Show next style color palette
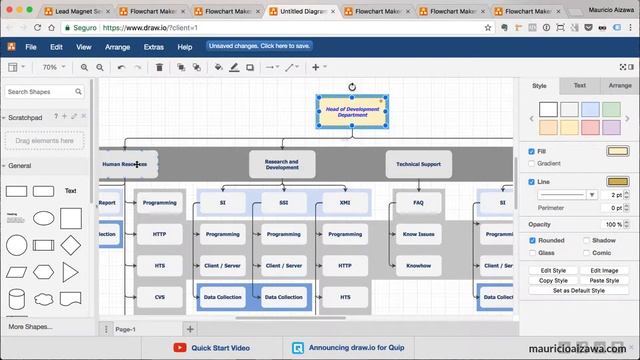640x360 pixels. click(x=627, y=119)
